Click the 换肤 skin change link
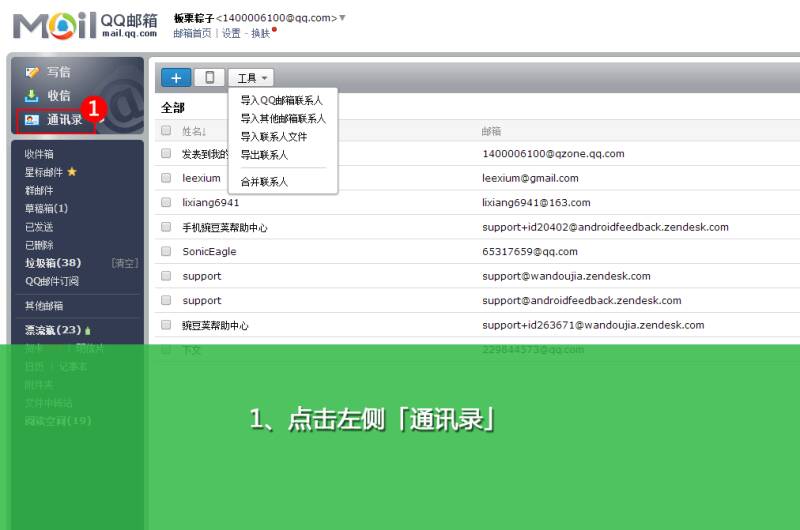The width and height of the screenshot is (800, 530). tap(260, 33)
